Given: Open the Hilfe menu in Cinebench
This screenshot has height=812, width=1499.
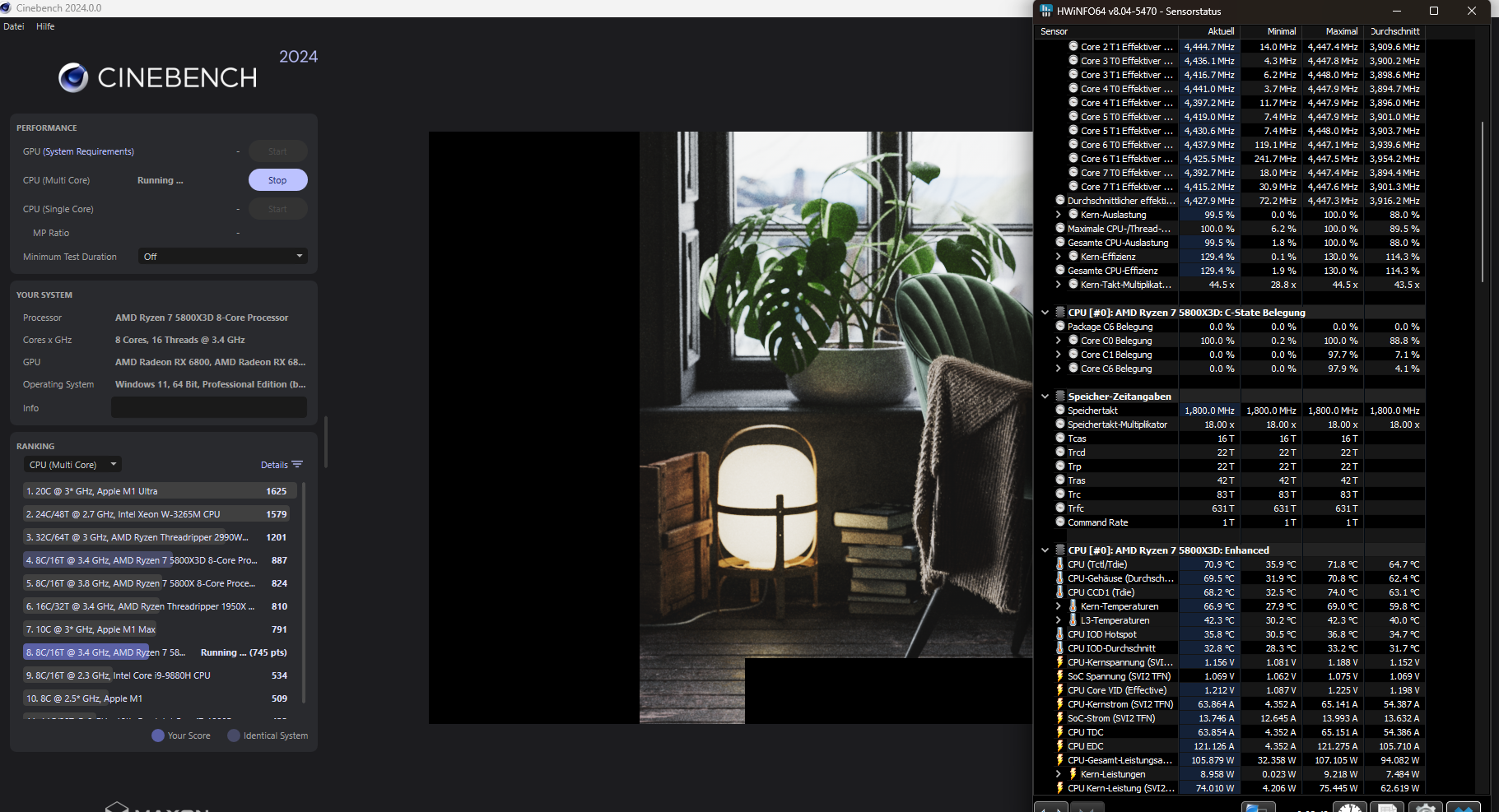Looking at the screenshot, I should tap(45, 26).
